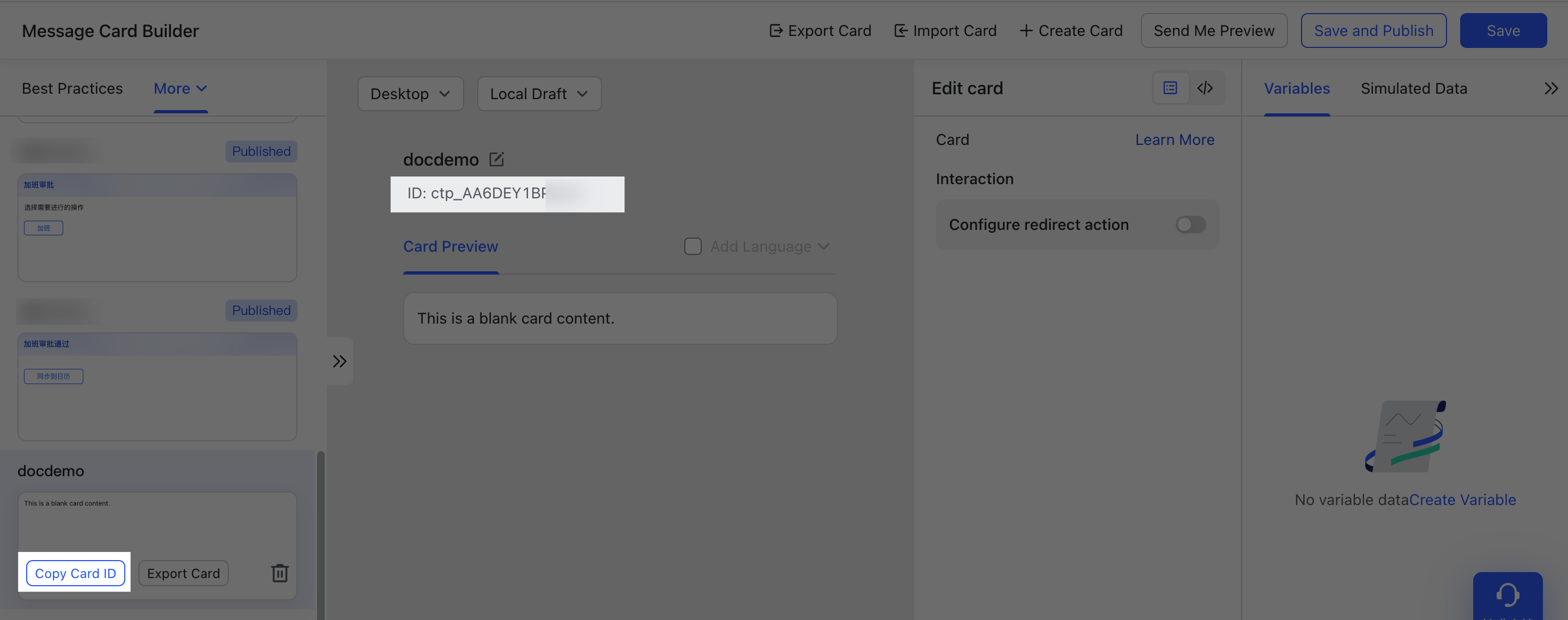The image size is (1568, 620).
Task: Check the Add Language checkbox
Action: click(692, 246)
